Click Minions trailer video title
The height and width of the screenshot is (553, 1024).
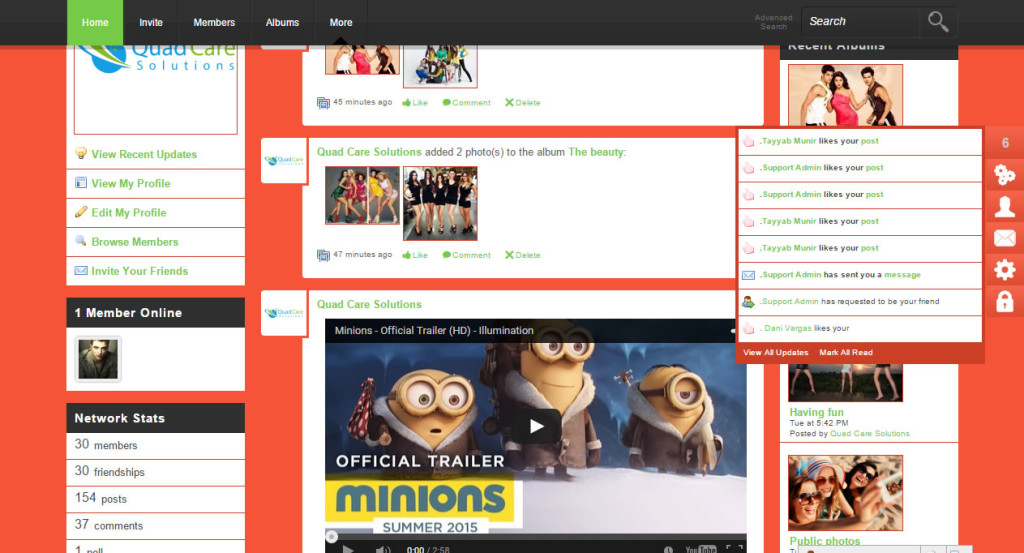click(x=434, y=330)
